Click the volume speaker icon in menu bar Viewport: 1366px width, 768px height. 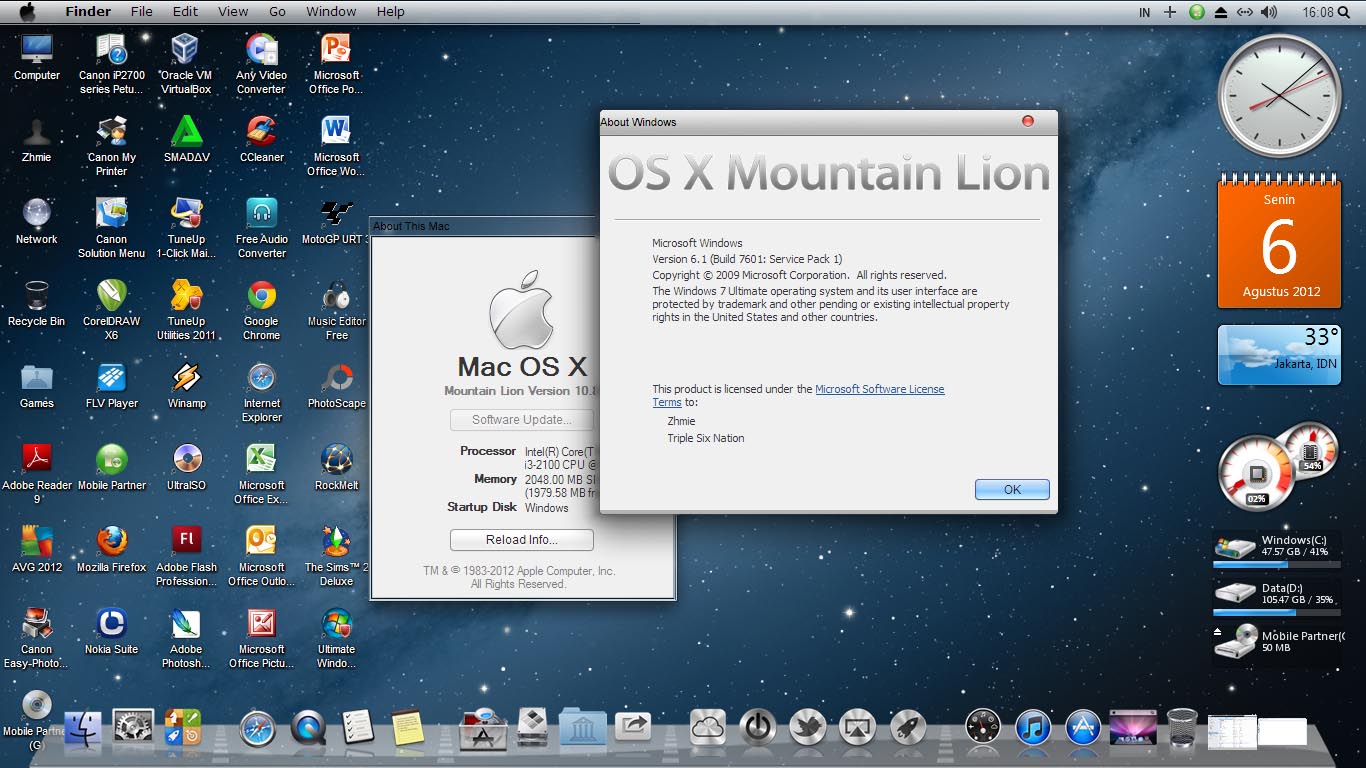pyautogui.click(x=1269, y=12)
